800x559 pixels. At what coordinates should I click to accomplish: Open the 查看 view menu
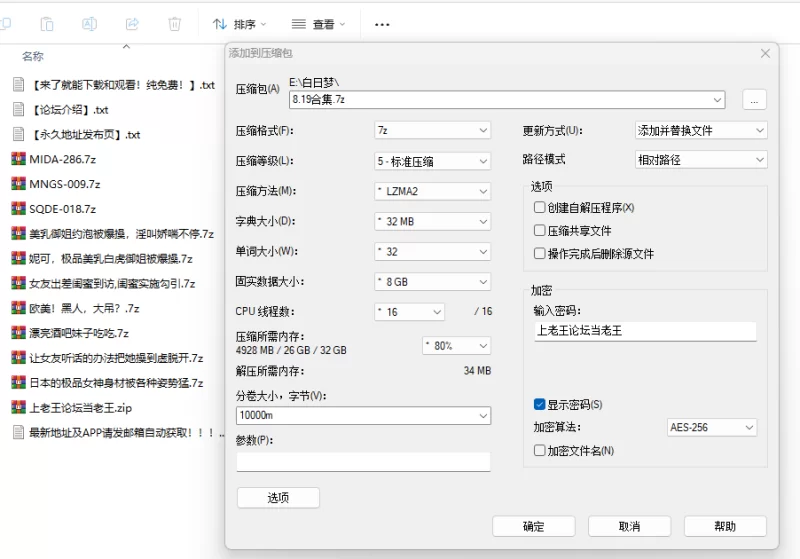[x=318, y=24]
